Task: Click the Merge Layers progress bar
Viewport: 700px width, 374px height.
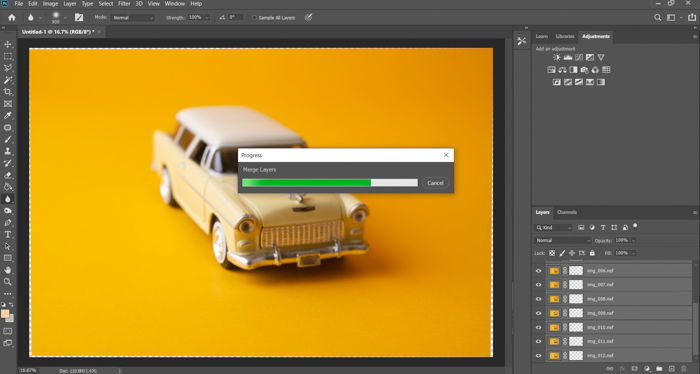Action: [x=330, y=183]
